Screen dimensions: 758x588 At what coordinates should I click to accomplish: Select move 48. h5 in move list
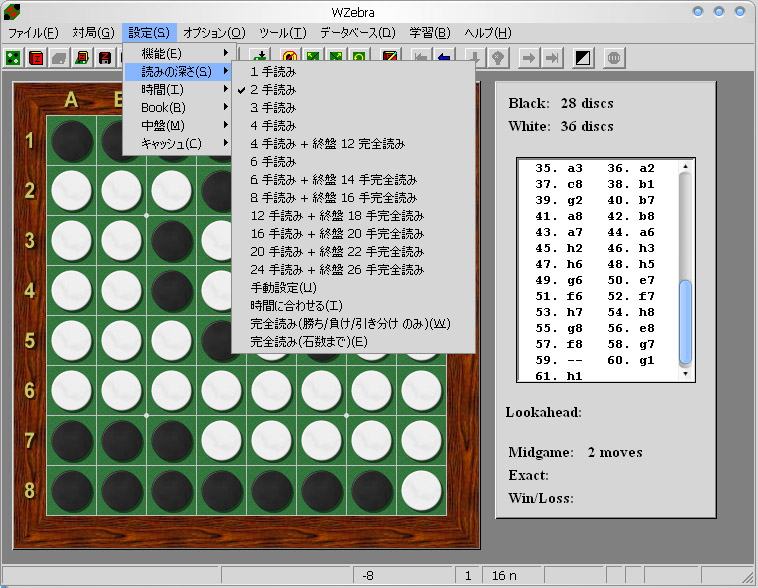pyautogui.click(x=631, y=265)
